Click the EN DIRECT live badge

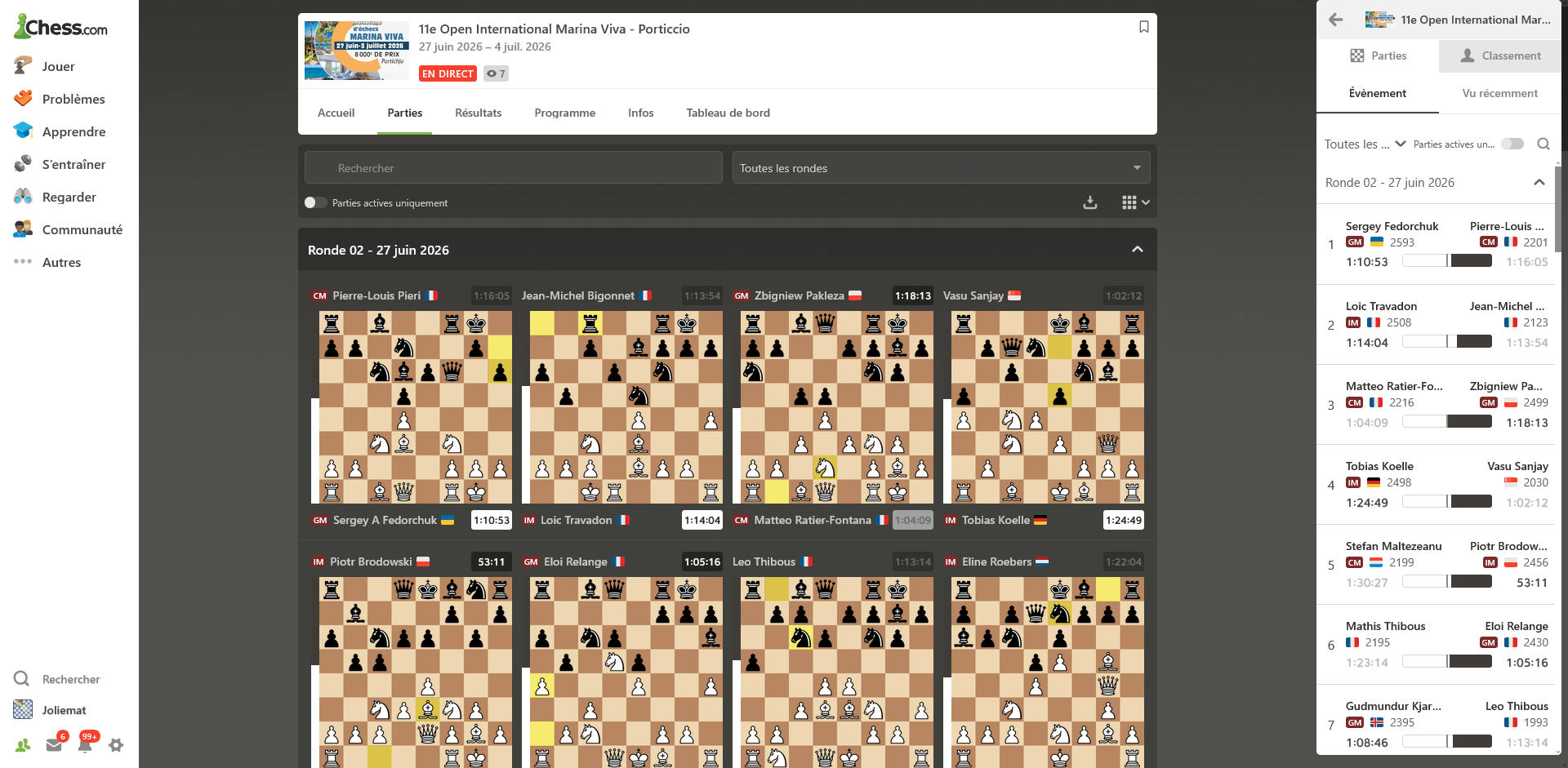[x=448, y=73]
